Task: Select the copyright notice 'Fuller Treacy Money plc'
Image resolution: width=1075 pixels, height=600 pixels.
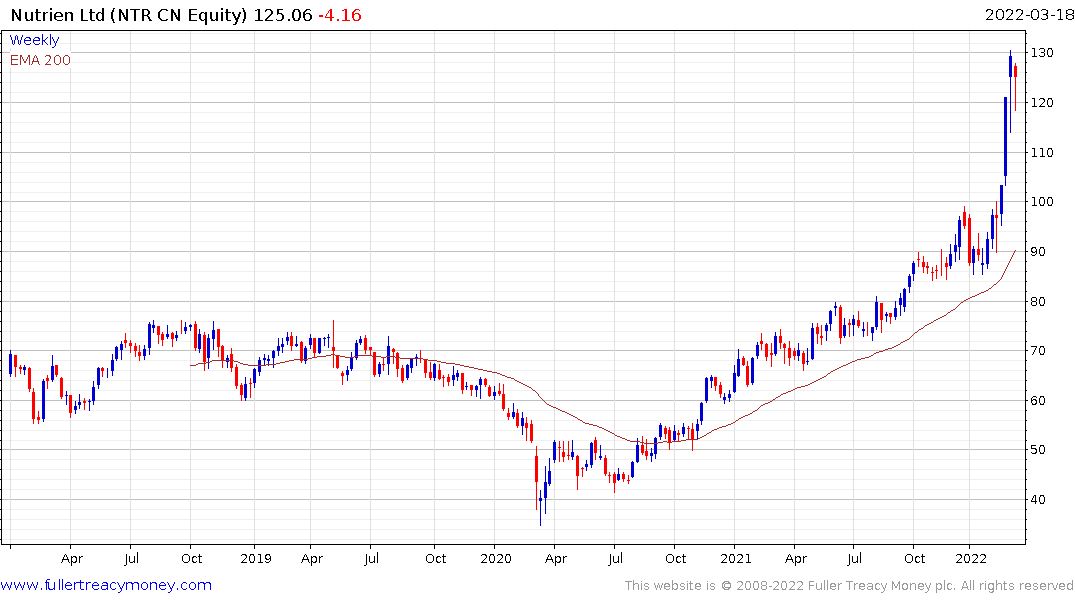Action: (881, 586)
